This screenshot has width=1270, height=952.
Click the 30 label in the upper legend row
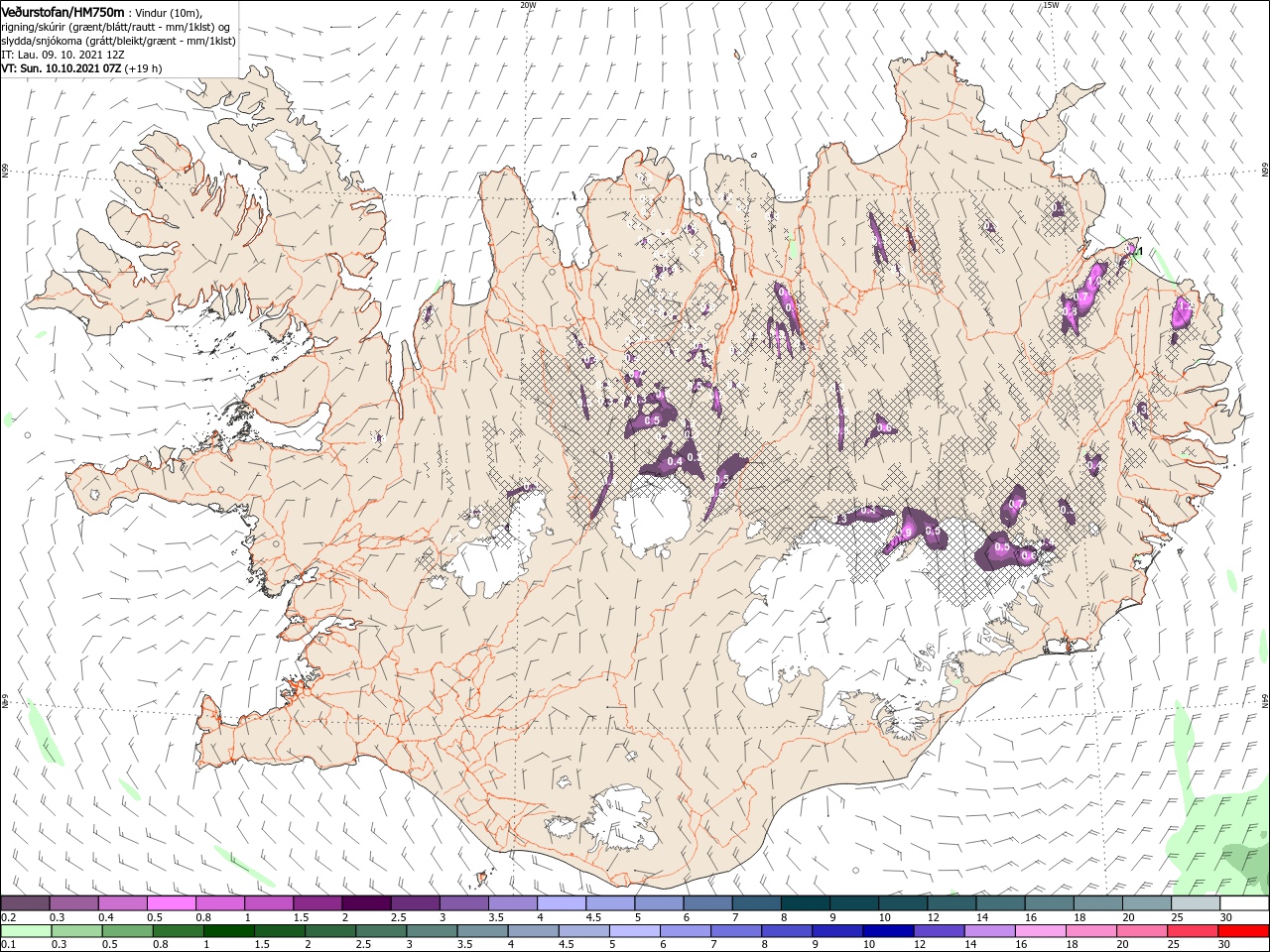(1225, 917)
